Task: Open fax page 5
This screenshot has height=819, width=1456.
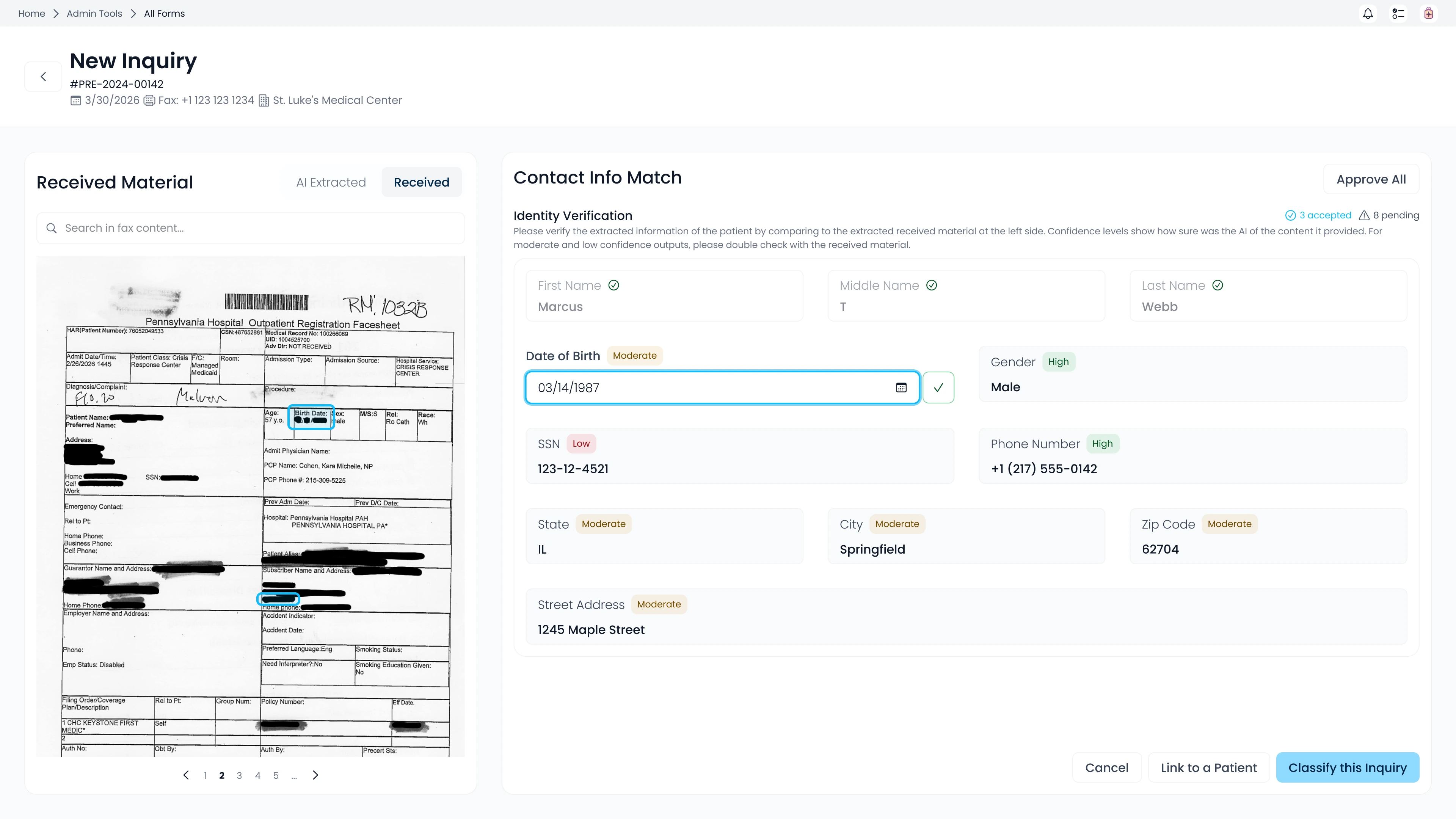Action: coord(276,775)
